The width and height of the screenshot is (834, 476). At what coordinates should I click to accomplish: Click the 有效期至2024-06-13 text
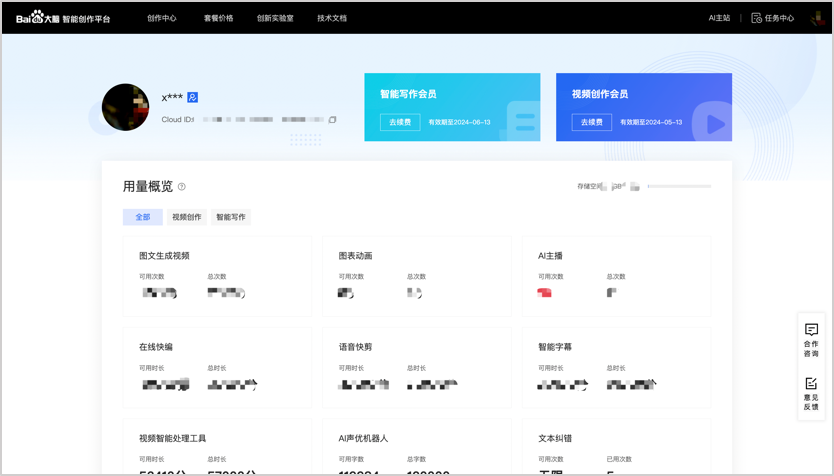pyautogui.click(x=460, y=122)
